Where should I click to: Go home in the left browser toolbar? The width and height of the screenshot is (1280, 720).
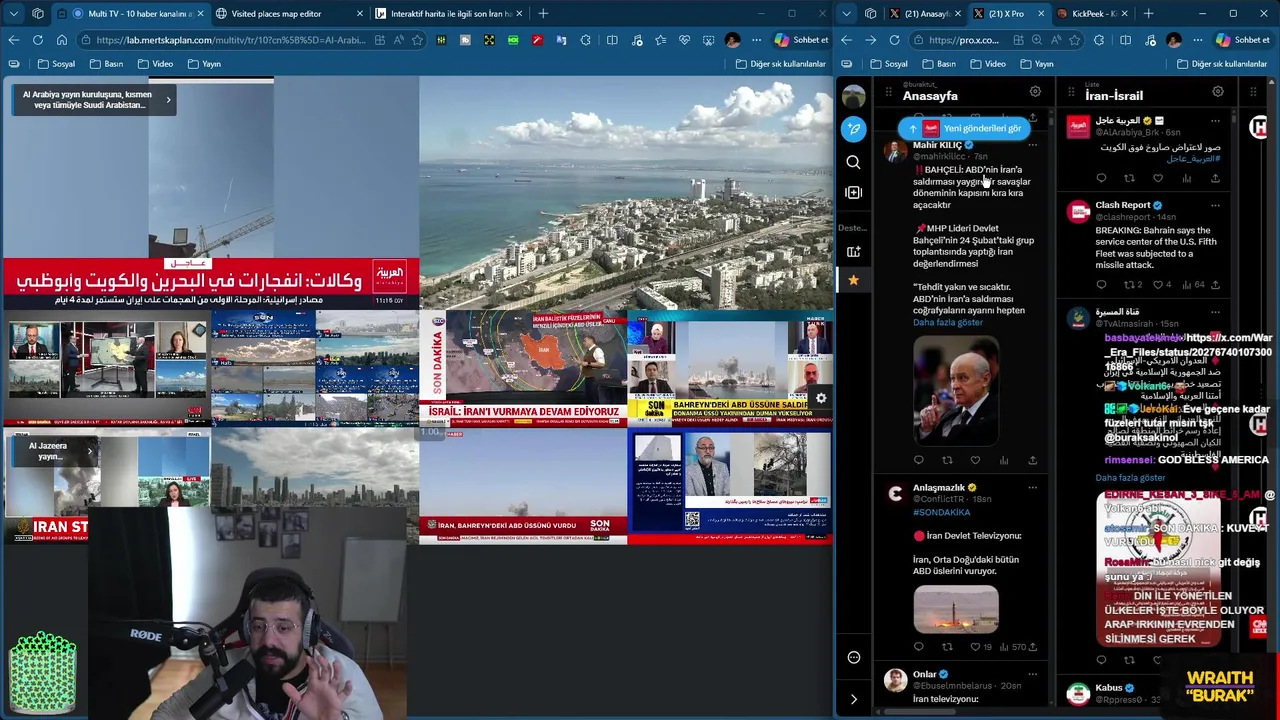click(62, 40)
